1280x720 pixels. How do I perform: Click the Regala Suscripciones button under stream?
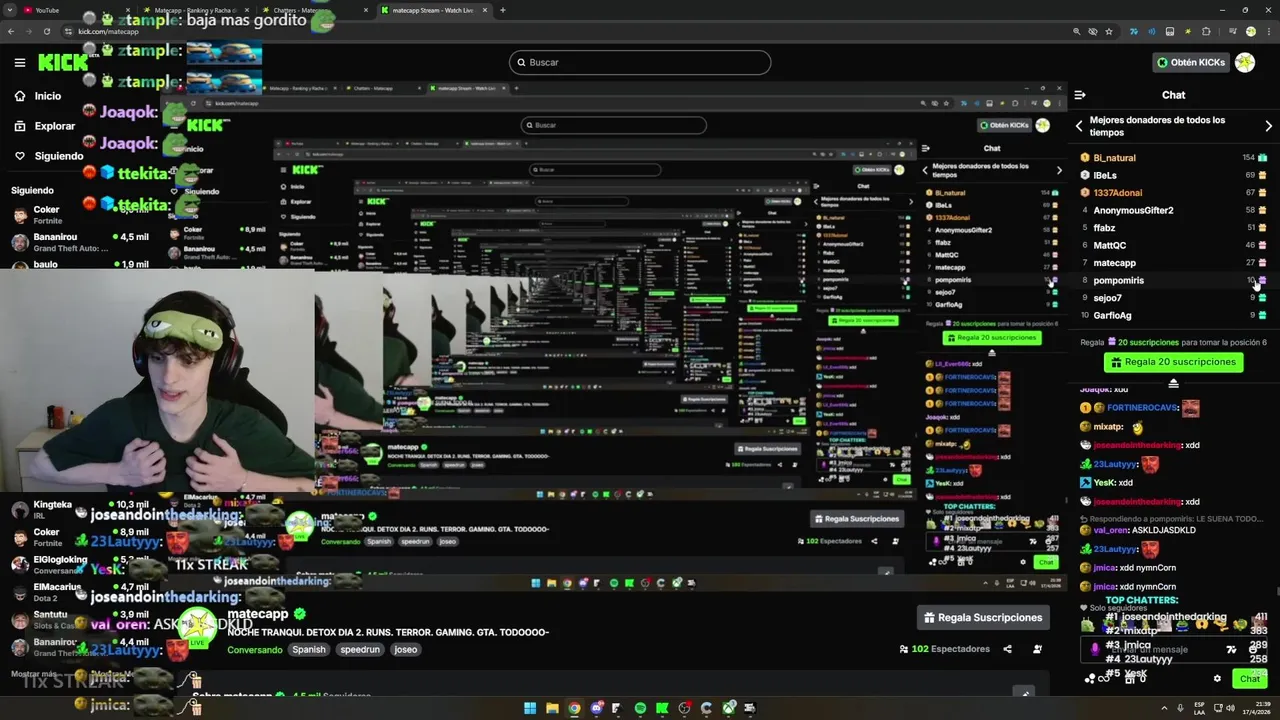click(x=982, y=618)
